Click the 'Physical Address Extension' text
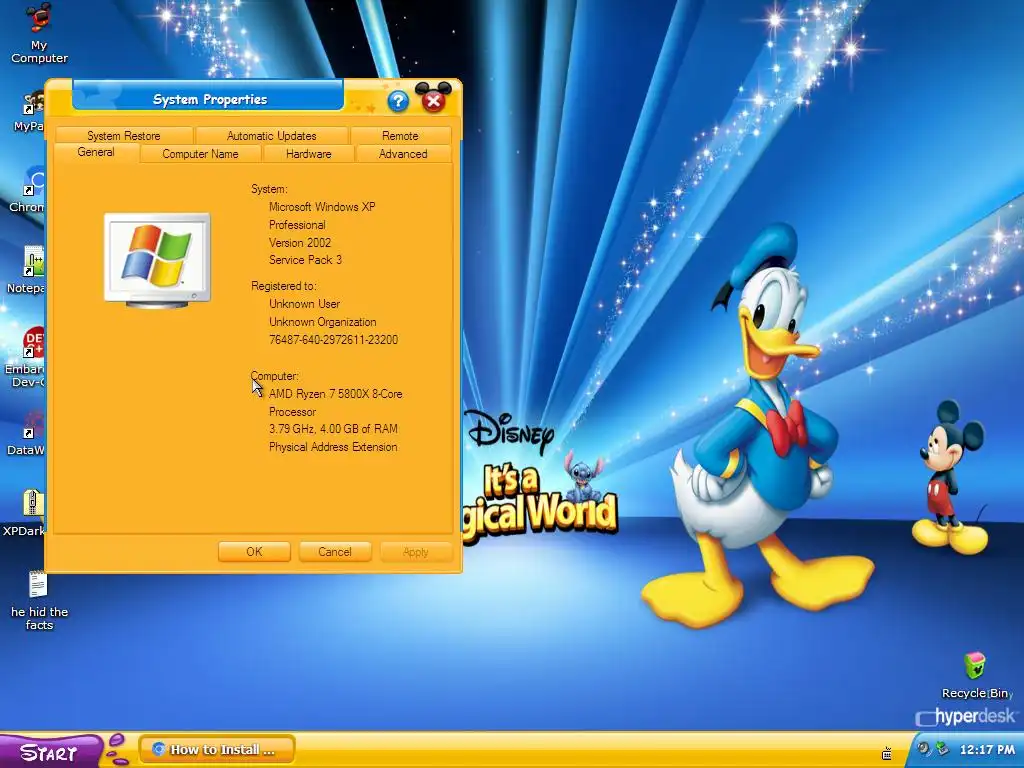This screenshot has height=768, width=1024. click(x=333, y=447)
